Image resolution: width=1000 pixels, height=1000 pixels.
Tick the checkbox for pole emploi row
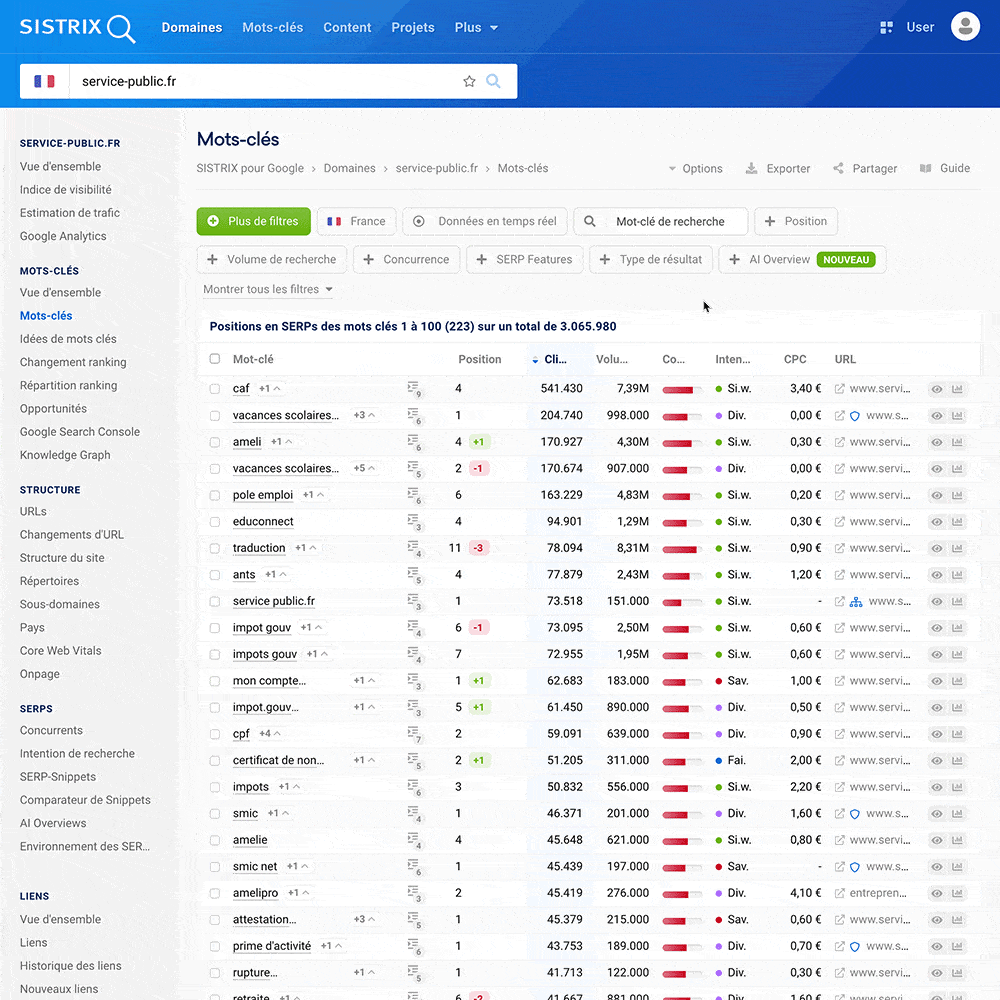coord(215,495)
